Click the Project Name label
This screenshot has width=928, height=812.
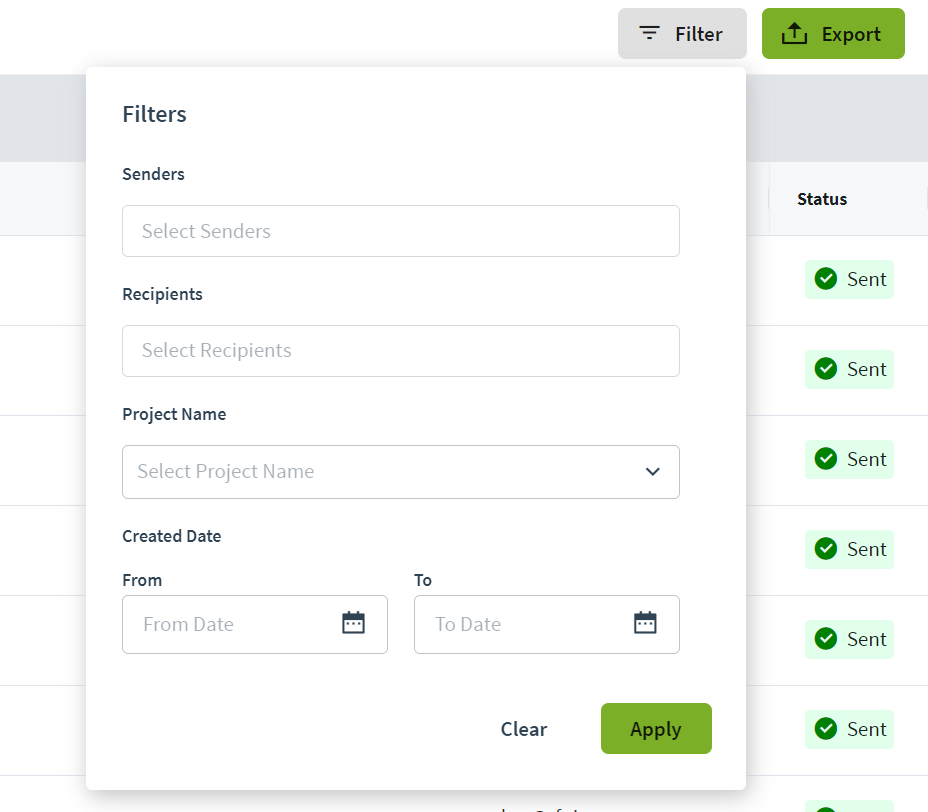(174, 414)
